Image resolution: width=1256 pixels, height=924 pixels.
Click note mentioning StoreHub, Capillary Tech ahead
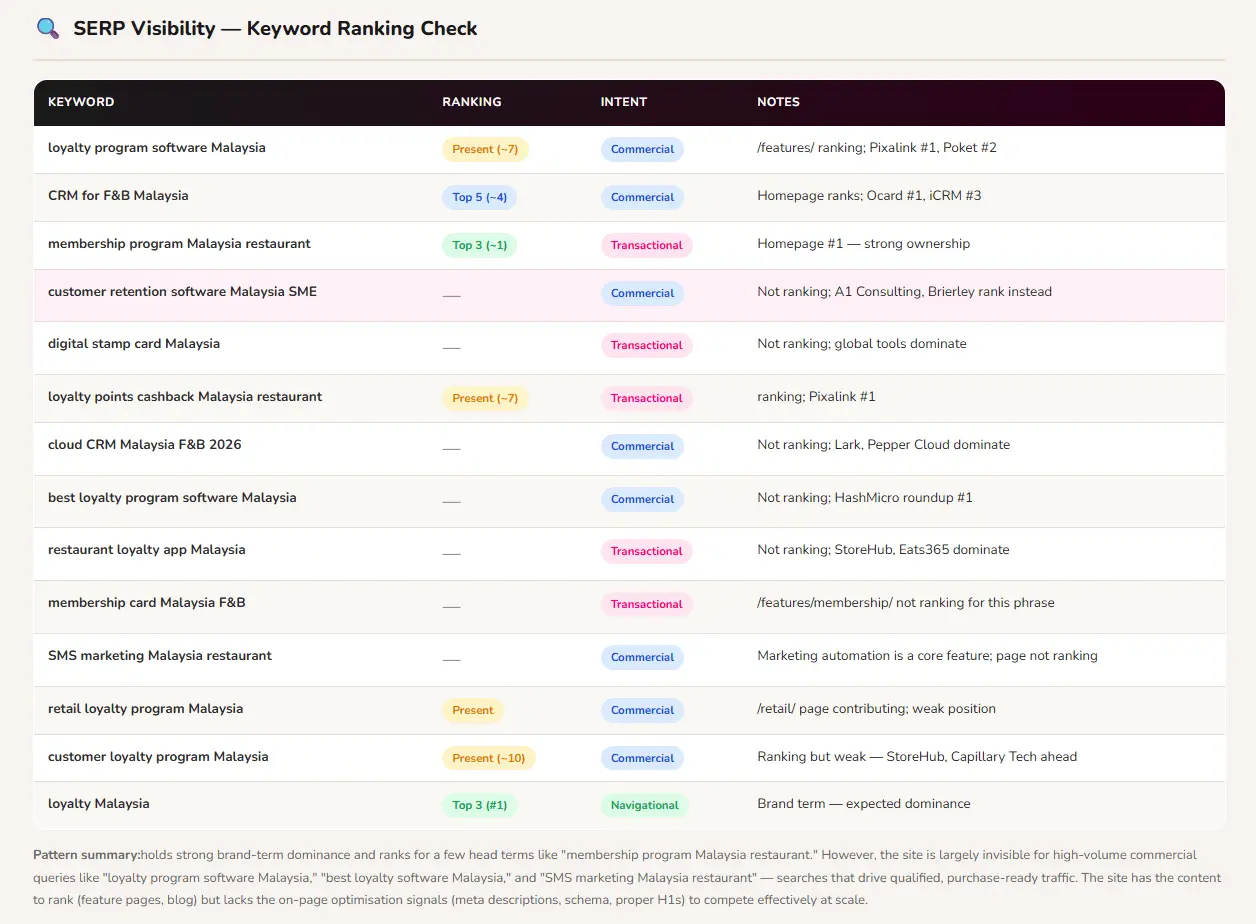tap(917, 757)
